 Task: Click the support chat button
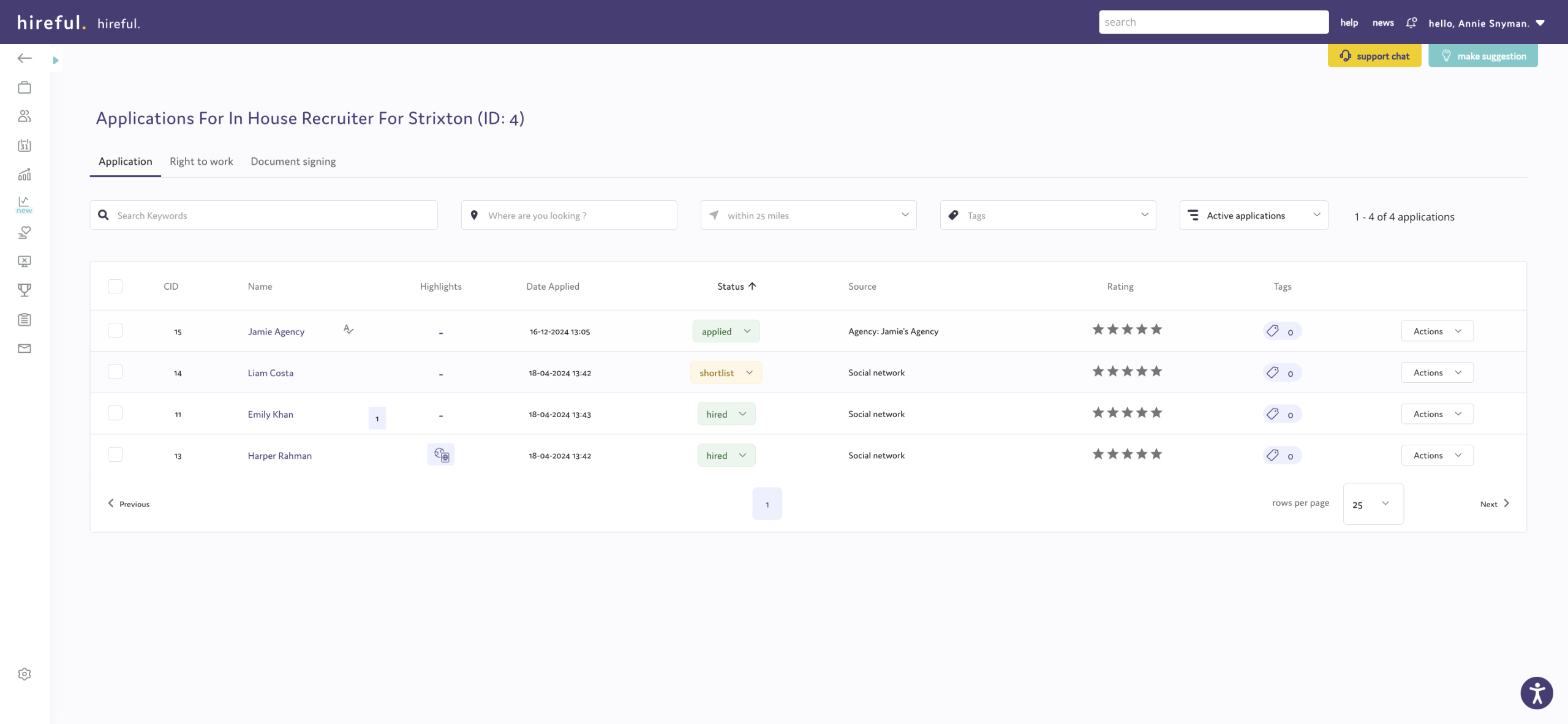point(1374,56)
